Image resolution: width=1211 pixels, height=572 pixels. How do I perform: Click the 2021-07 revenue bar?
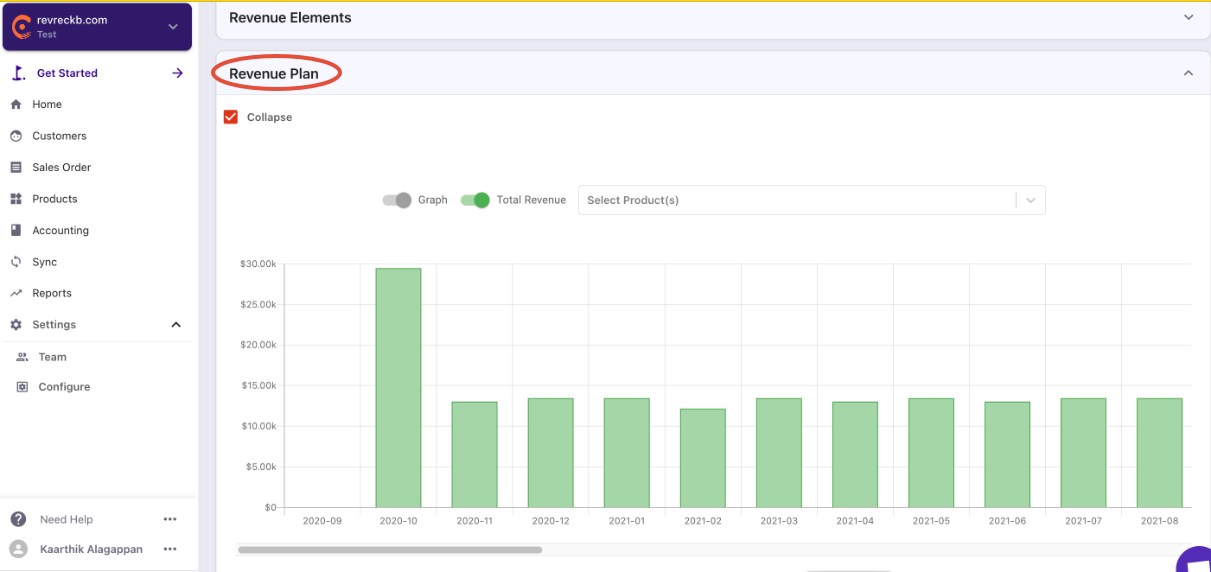point(1084,453)
